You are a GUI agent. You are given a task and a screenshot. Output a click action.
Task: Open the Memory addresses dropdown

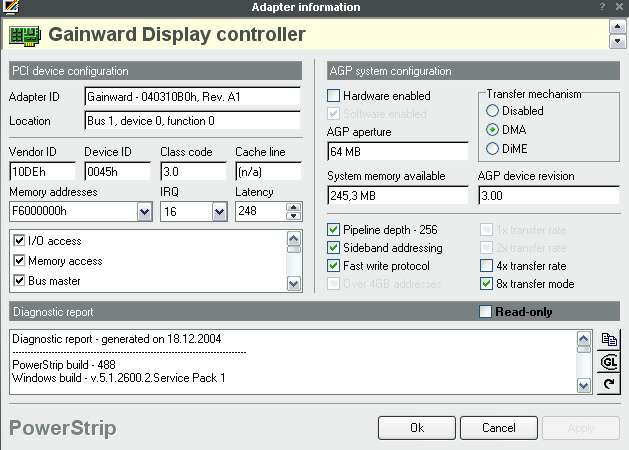point(145,212)
